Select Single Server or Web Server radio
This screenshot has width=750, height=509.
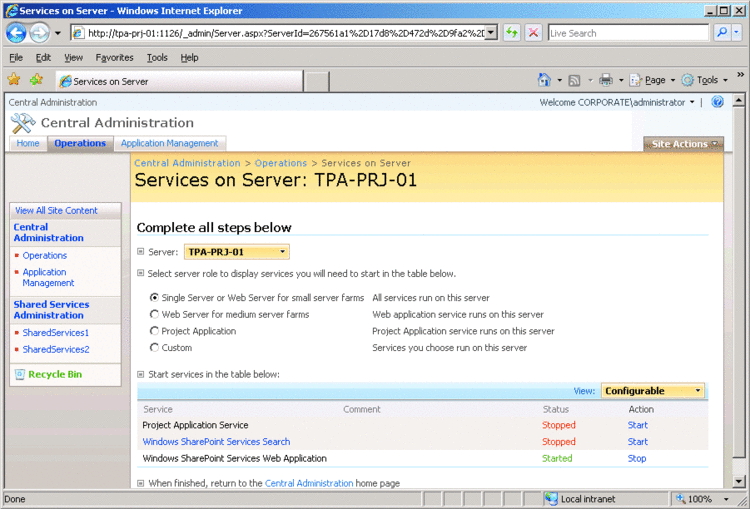154,298
